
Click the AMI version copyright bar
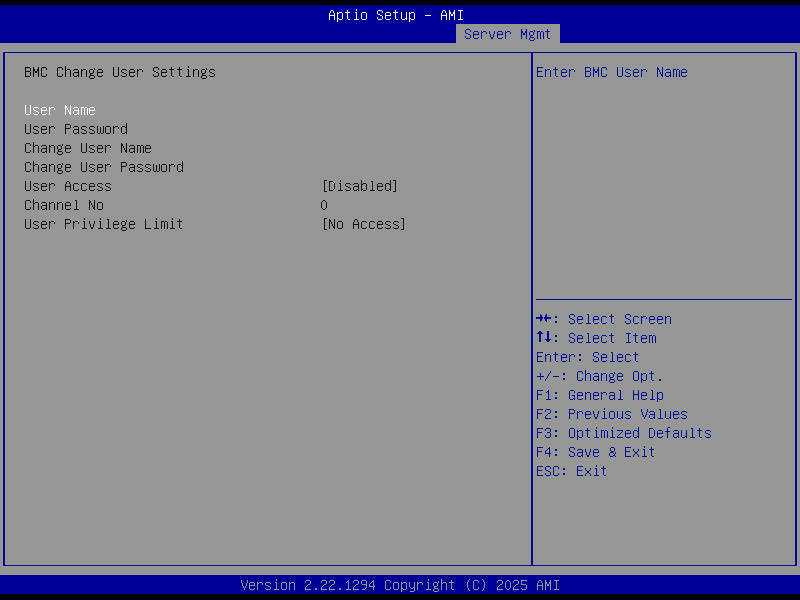[x=400, y=585]
